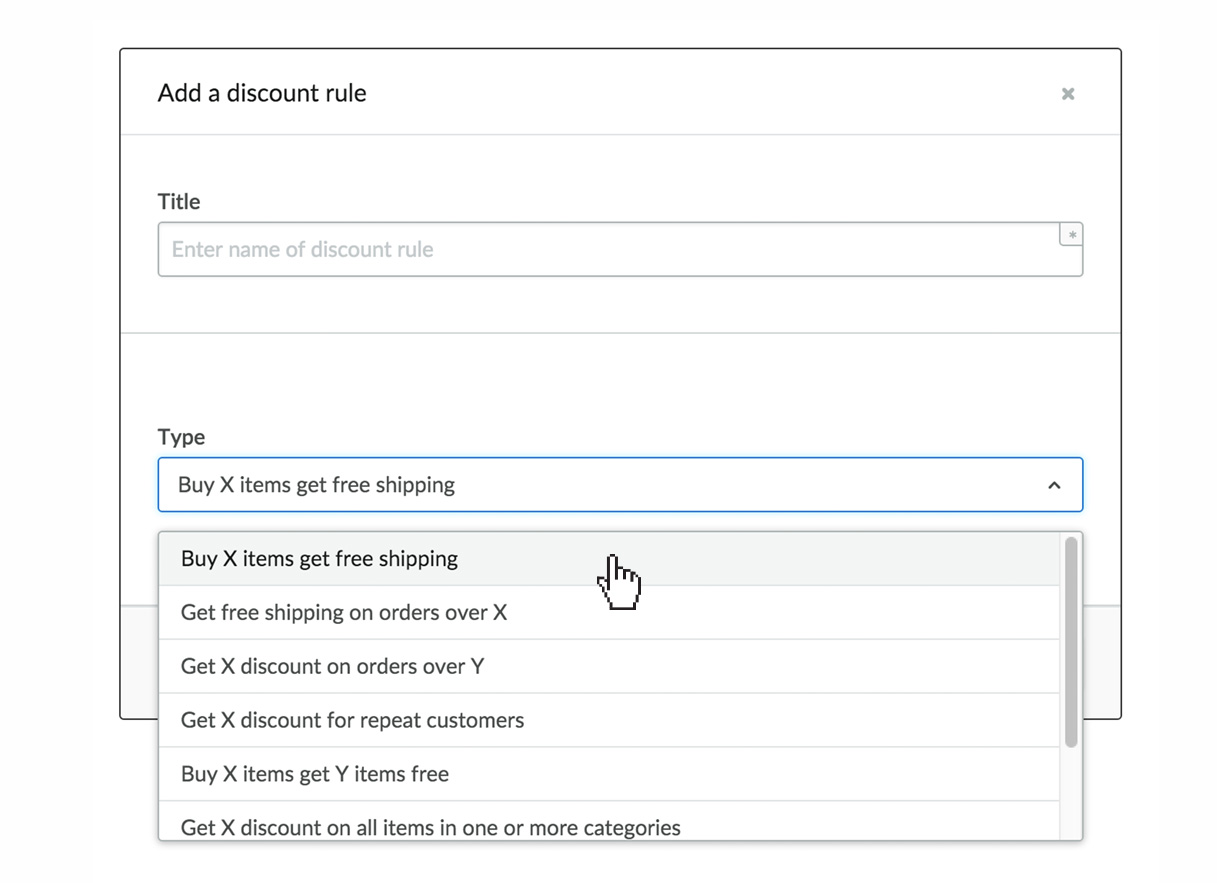The height and width of the screenshot is (883, 1217).
Task: Click the "Title" field label
Action: pyautogui.click(x=179, y=202)
